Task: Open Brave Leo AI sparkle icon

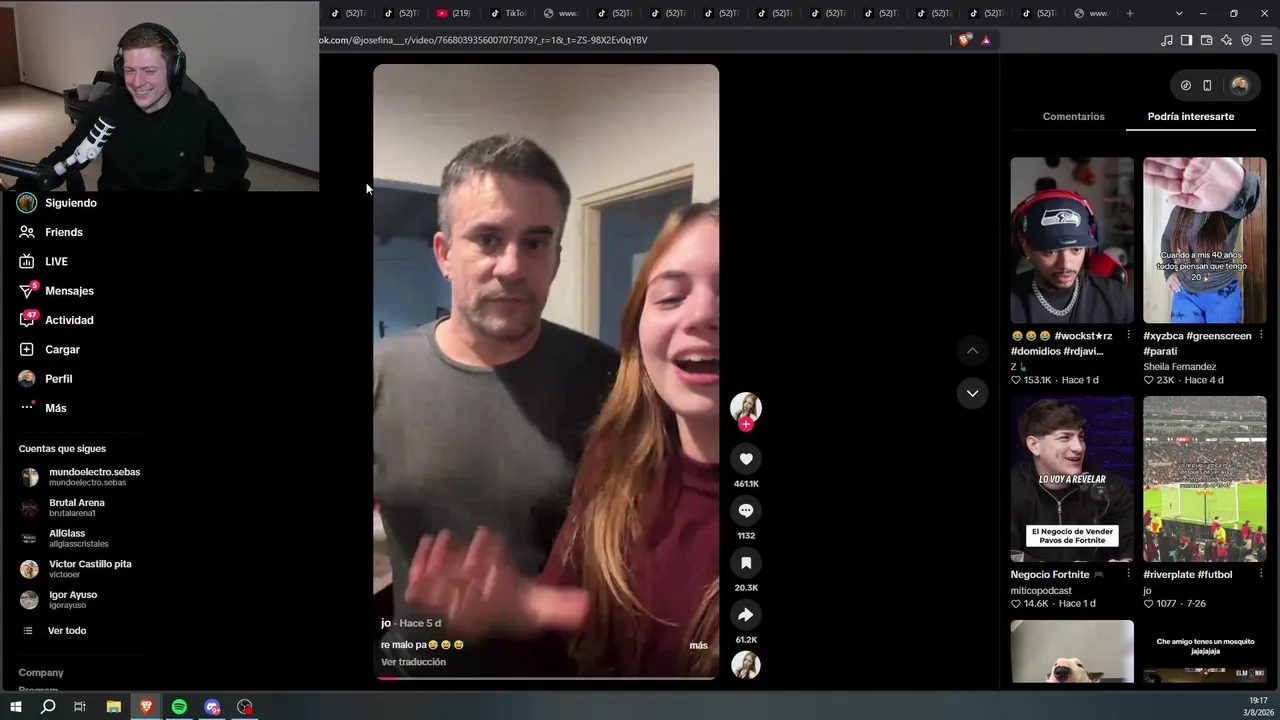Action: (x=1226, y=40)
